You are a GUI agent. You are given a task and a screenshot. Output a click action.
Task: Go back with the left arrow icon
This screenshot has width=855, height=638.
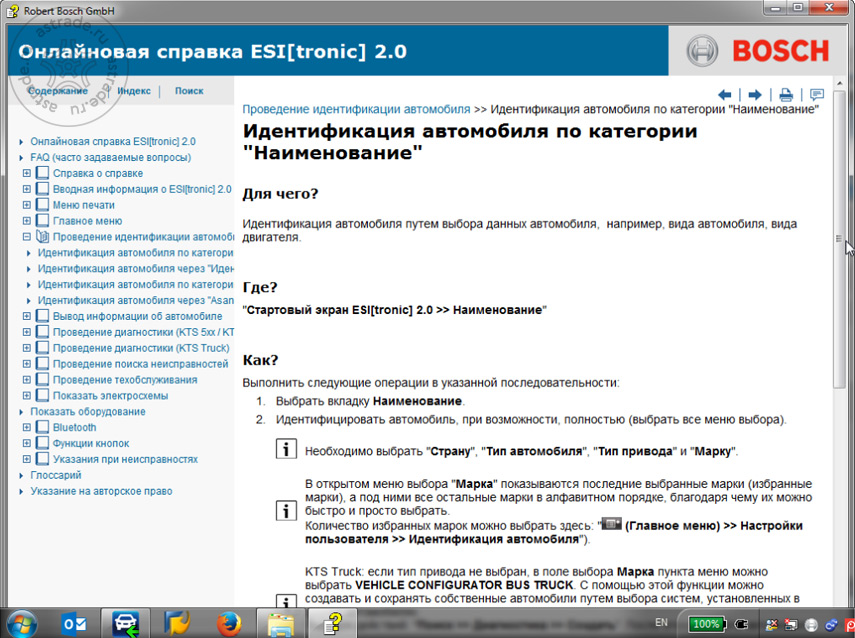click(x=724, y=95)
